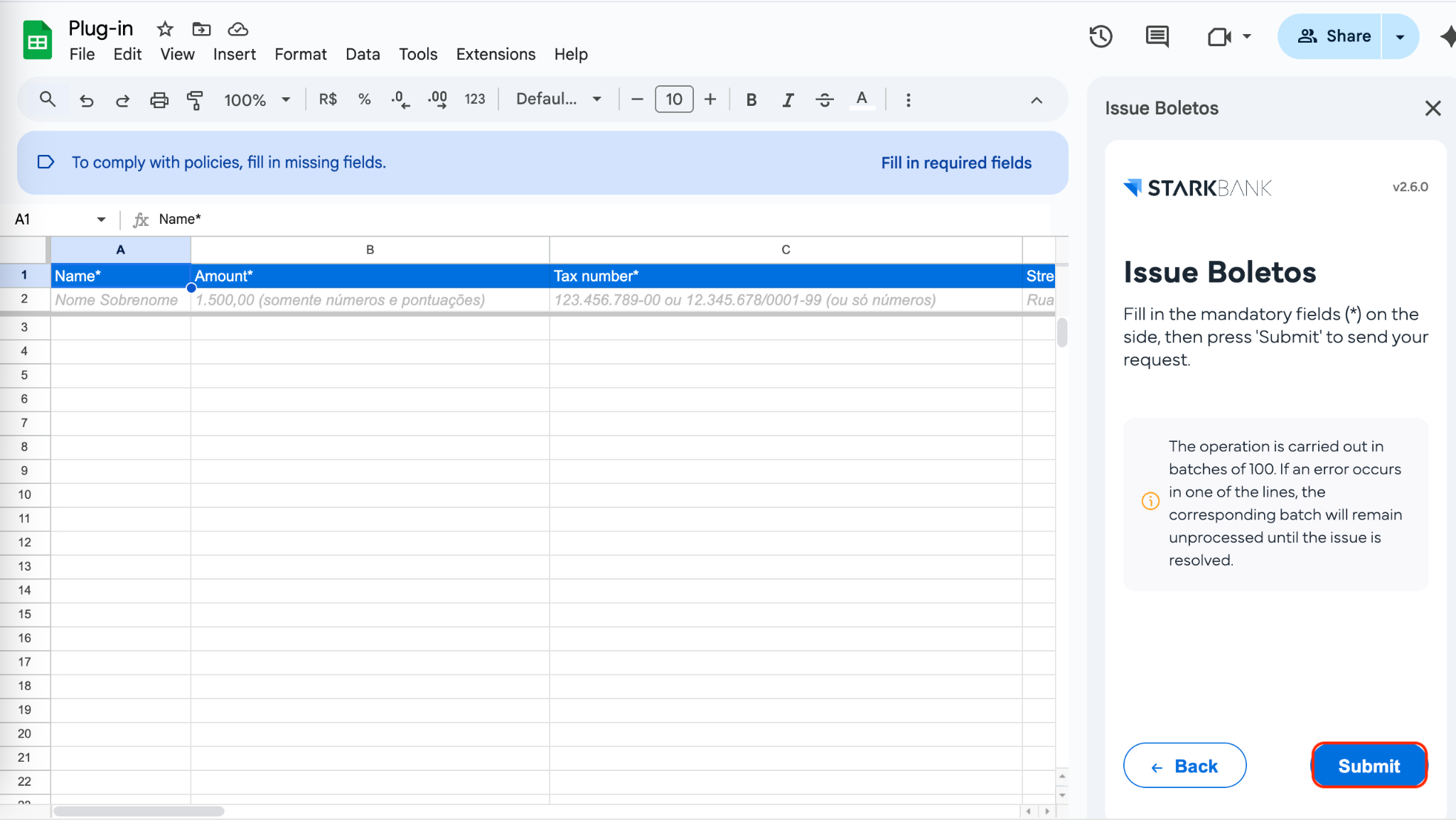Viewport: 1456px width, 820px height.
Task: Toggle bold formatting
Action: pos(751,100)
